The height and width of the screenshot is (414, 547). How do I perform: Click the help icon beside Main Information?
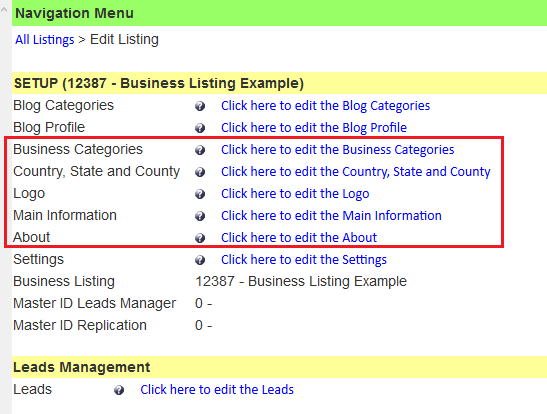point(200,216)
